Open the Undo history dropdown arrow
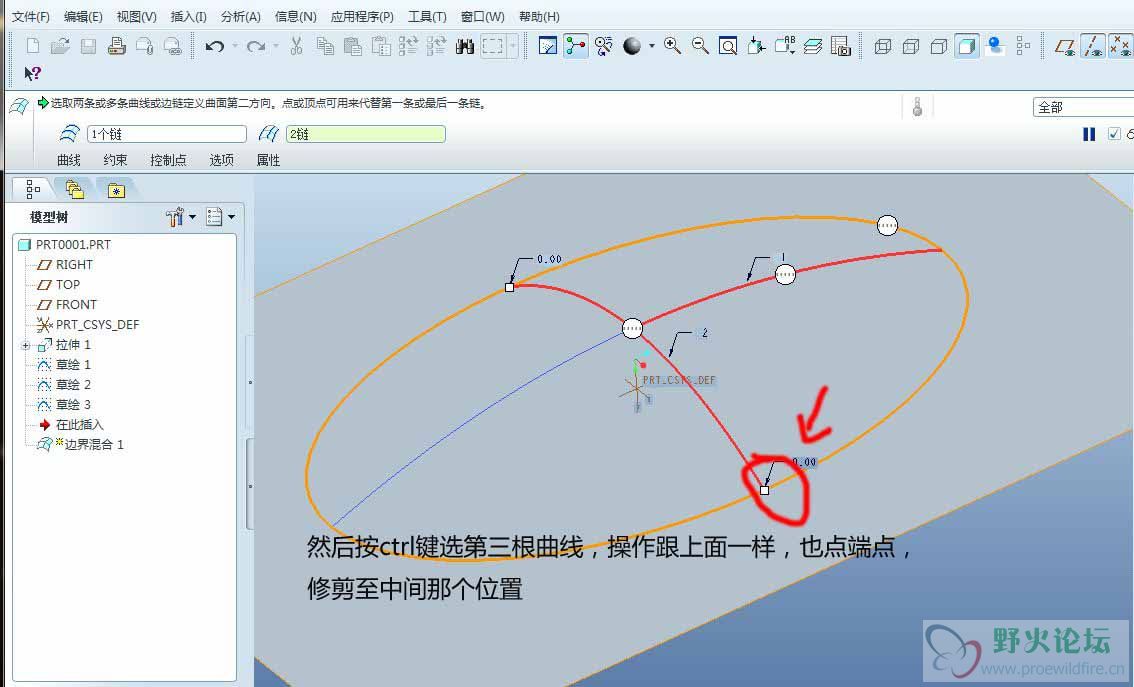 (x=235, y=47)
